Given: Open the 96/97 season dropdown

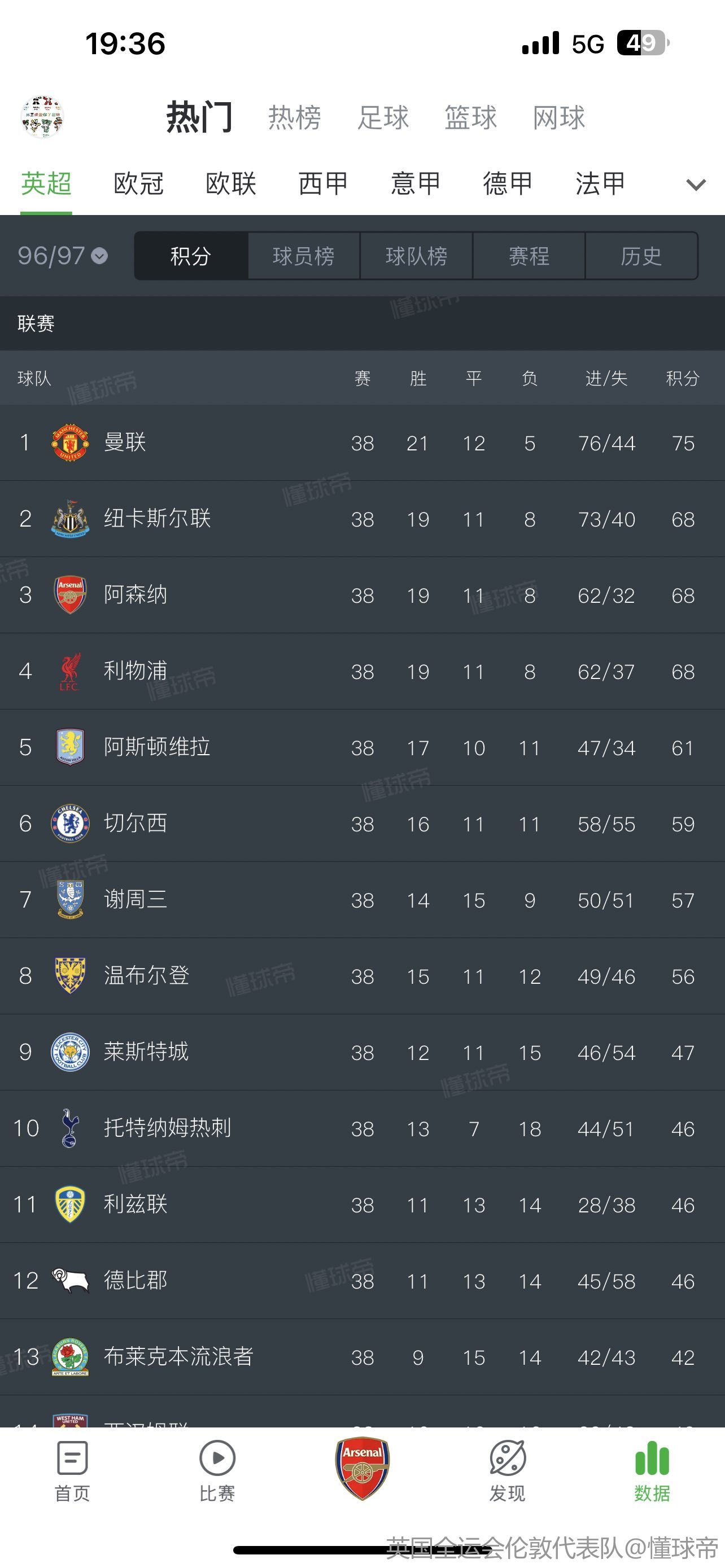Looking at the screenshot, I should click(x=62, y=256).
